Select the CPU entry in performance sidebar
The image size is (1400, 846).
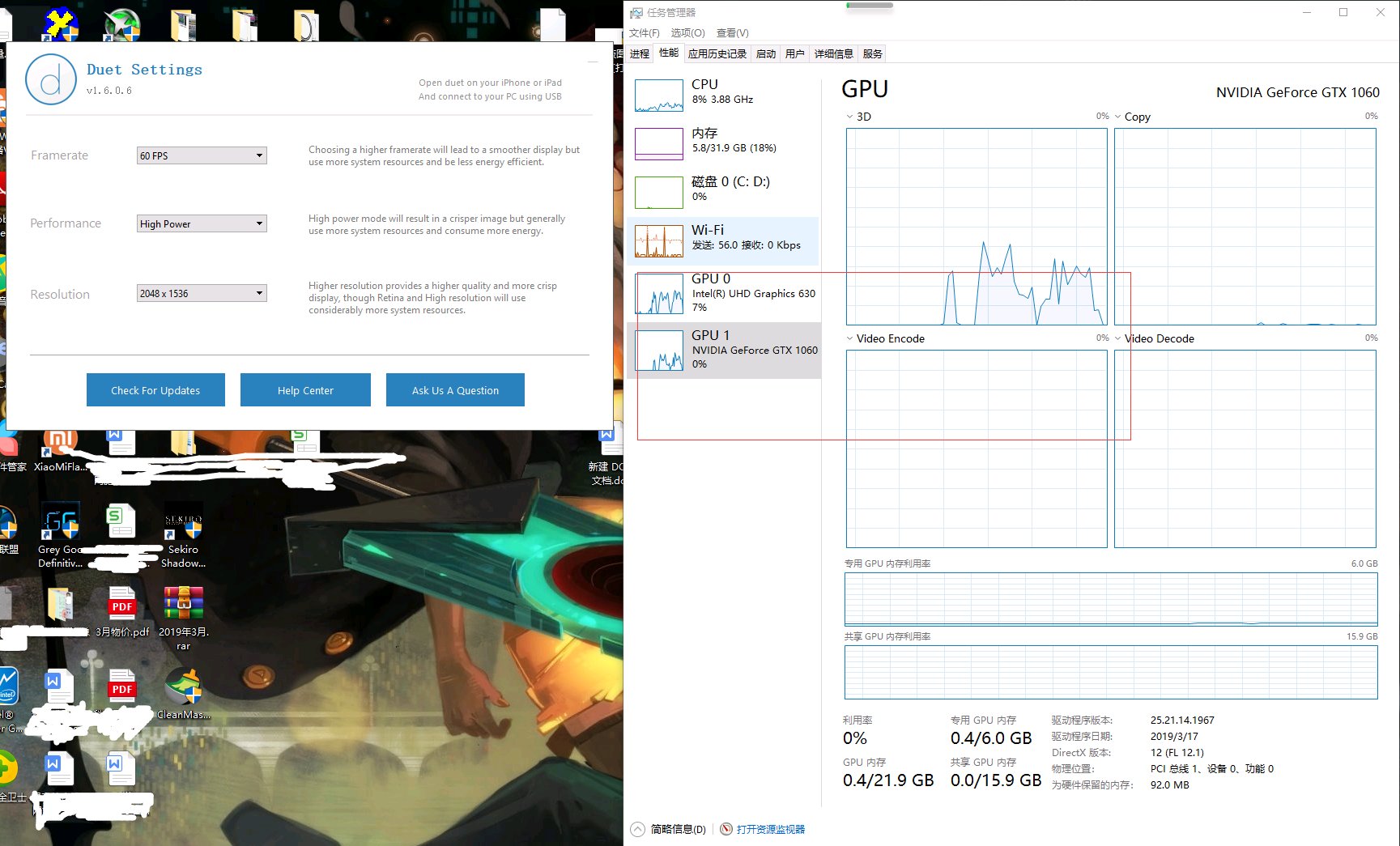[723, 95]
